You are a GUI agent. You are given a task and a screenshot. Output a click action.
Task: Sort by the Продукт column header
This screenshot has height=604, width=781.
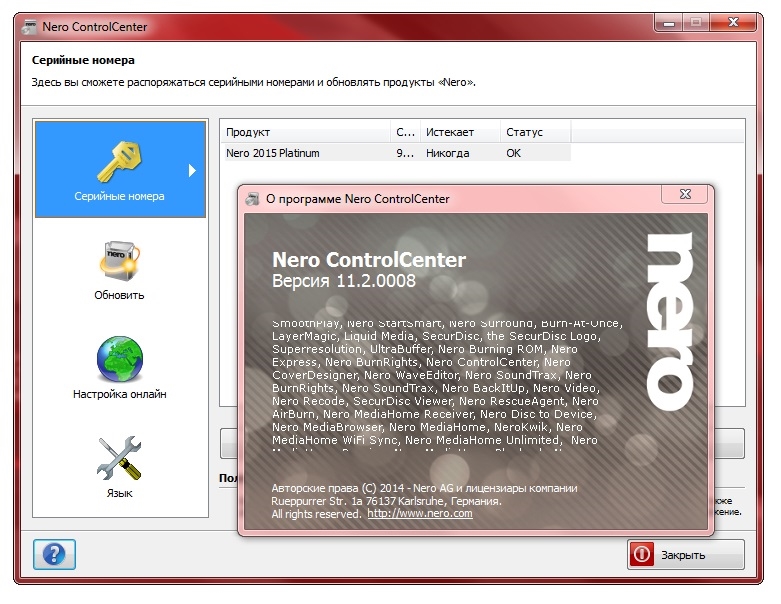point(305,132)
